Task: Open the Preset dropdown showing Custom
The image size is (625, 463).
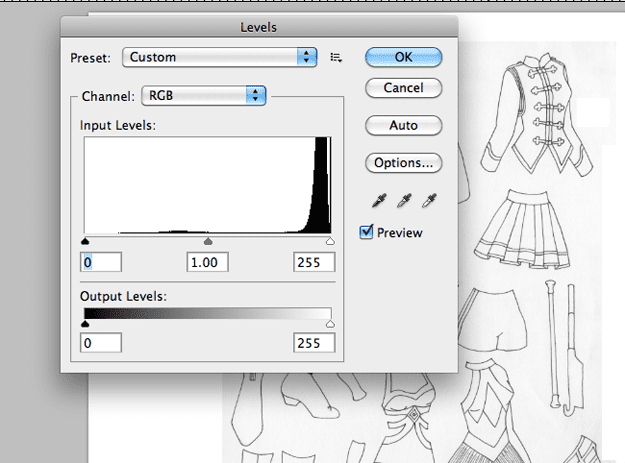Action: [220, 57]
